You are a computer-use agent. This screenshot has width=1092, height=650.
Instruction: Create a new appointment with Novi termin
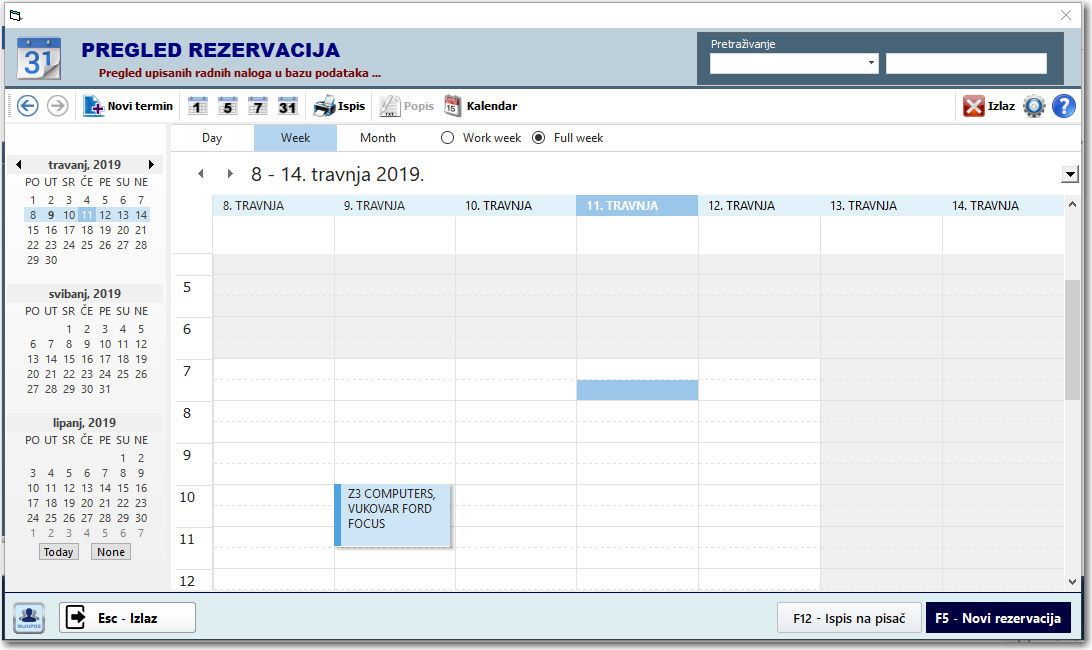pyautogui.click(x=128, y=106)
